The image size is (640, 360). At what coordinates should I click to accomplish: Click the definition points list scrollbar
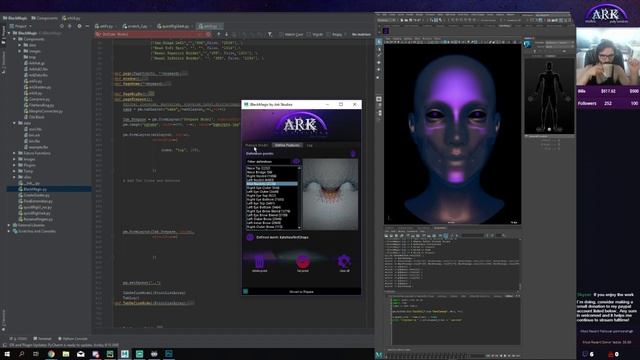pyautogui.click(x=299, y=197)
